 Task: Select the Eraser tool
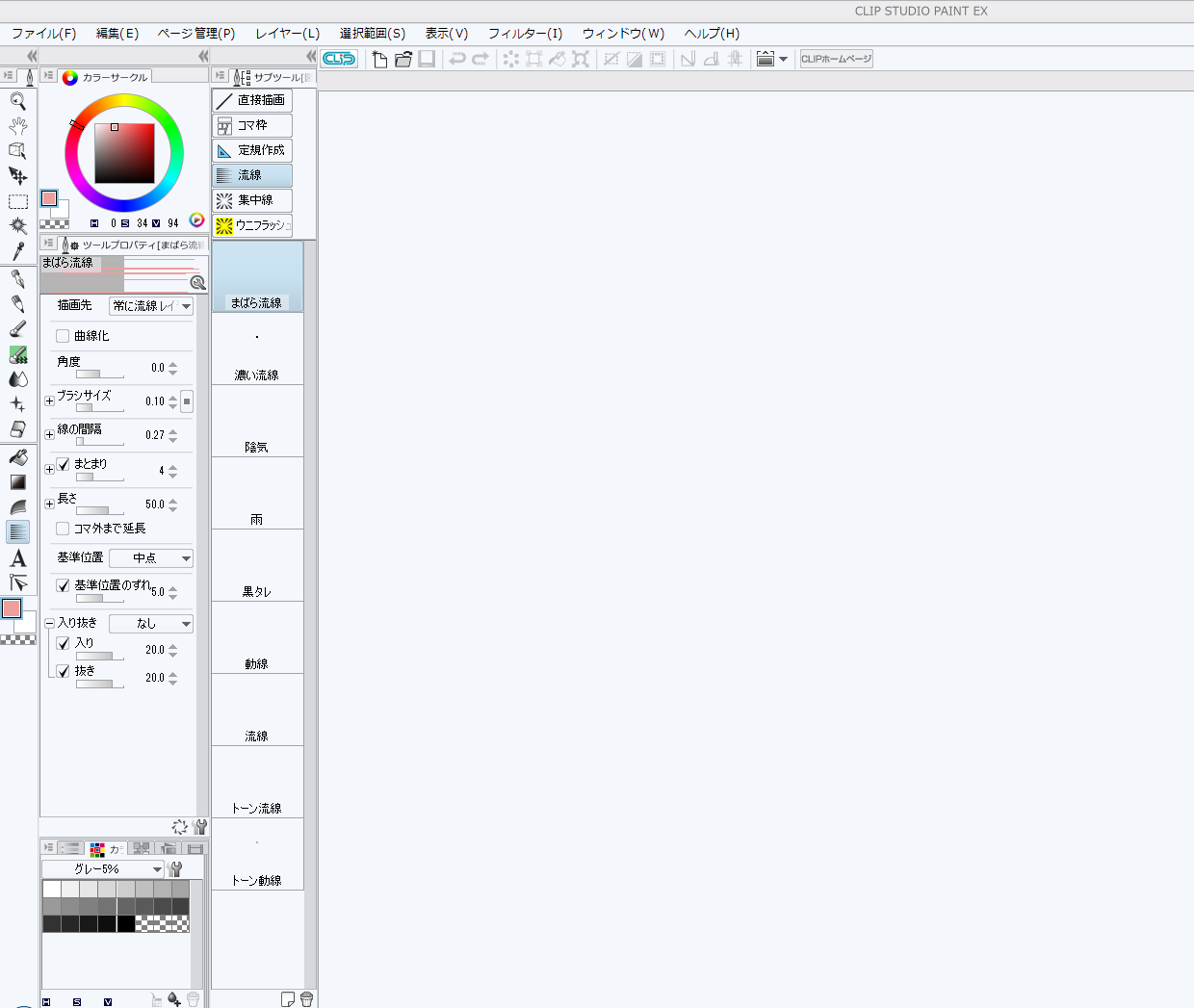(17, 429)
